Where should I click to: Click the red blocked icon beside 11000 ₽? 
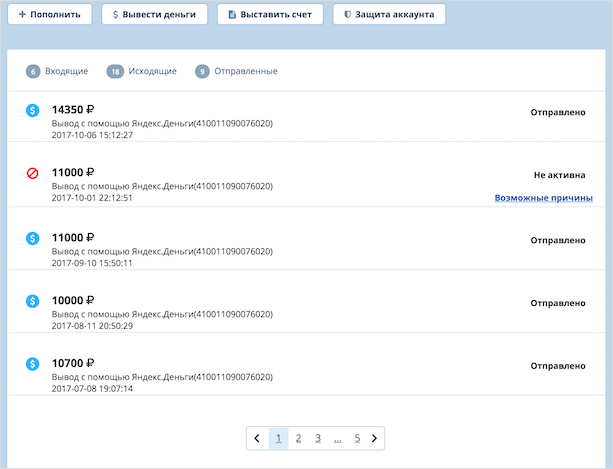33,174
